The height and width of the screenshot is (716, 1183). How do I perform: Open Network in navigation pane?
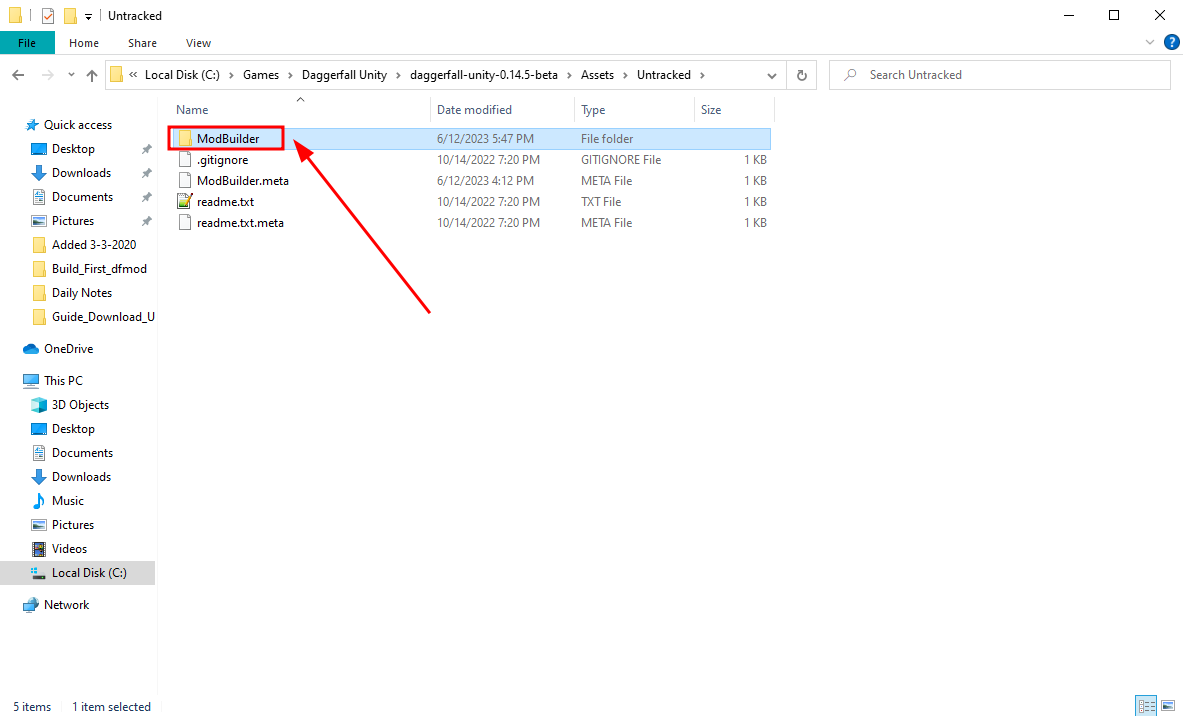pyautogui.click(x=66, y=605)
